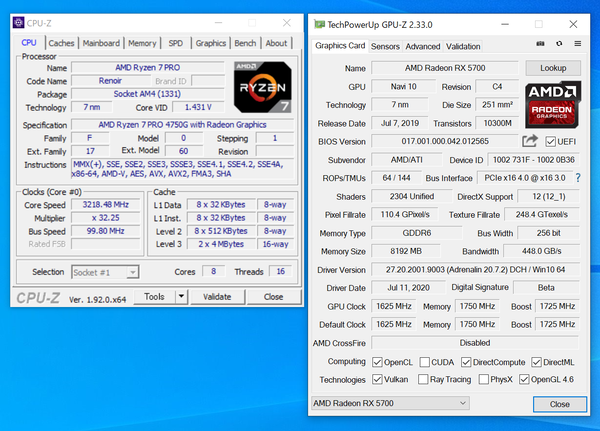This screenshot has width=600, height=431.
Task: Select the Bench tab in CPU-Z
Action: point(245,43)
